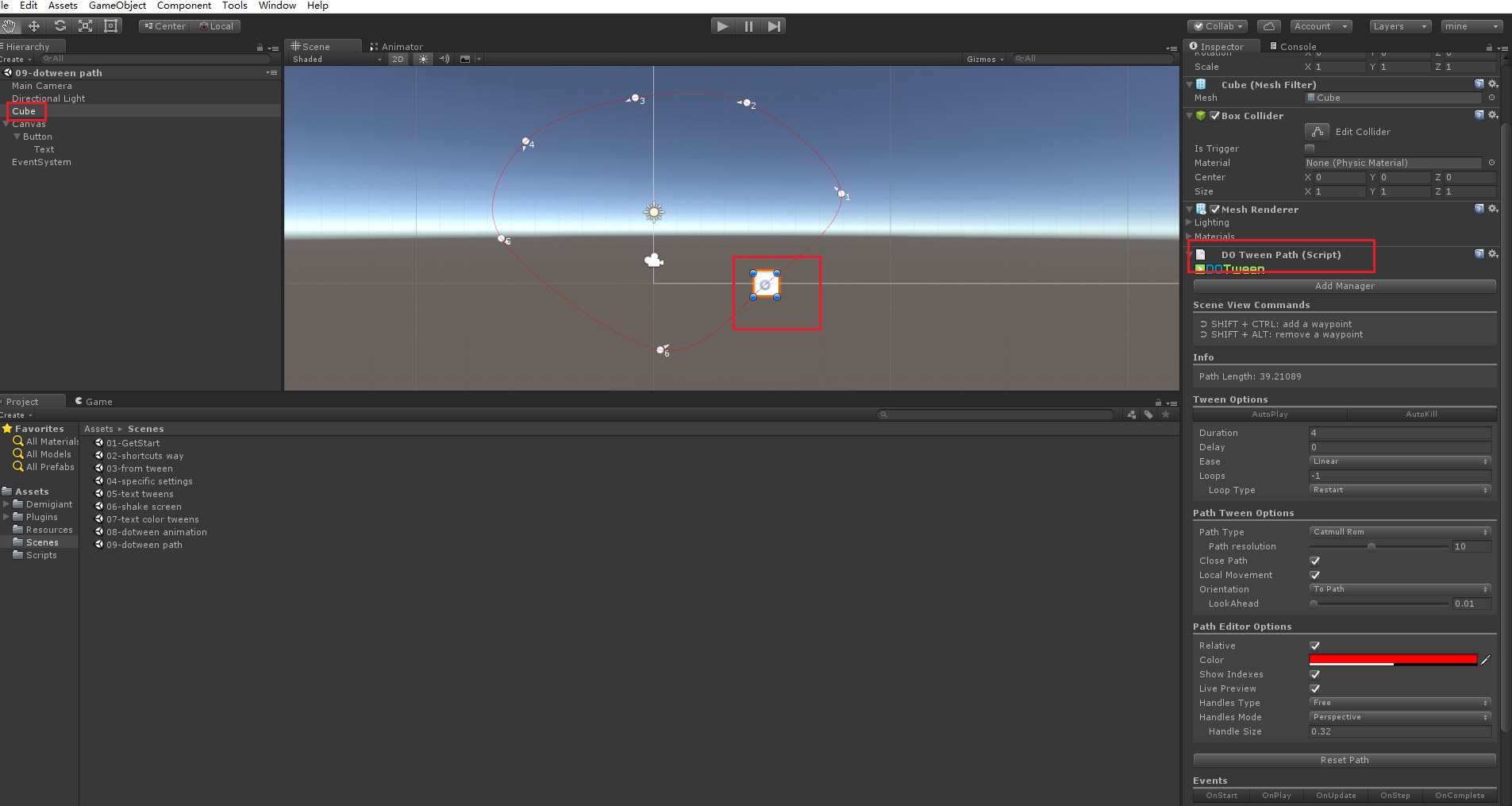Open Handles Mode dropdown Perspective
Image resolution: width=1512 pixels, height=806 pixels.
[1400, 717]
